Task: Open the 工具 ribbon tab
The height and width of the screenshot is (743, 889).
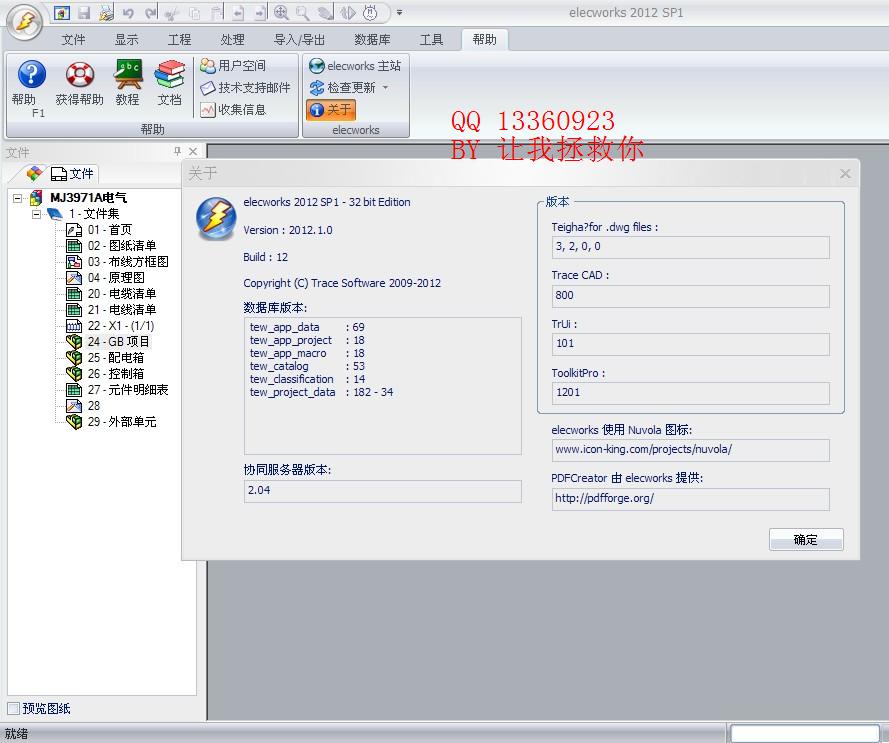Action: 431,40
